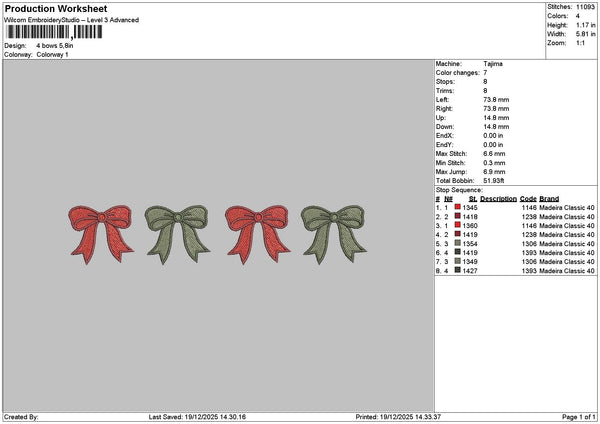Click stitch count "1418" in stop row 2
The width and height of the screenshot is (600, 424).
click(470, 217)
